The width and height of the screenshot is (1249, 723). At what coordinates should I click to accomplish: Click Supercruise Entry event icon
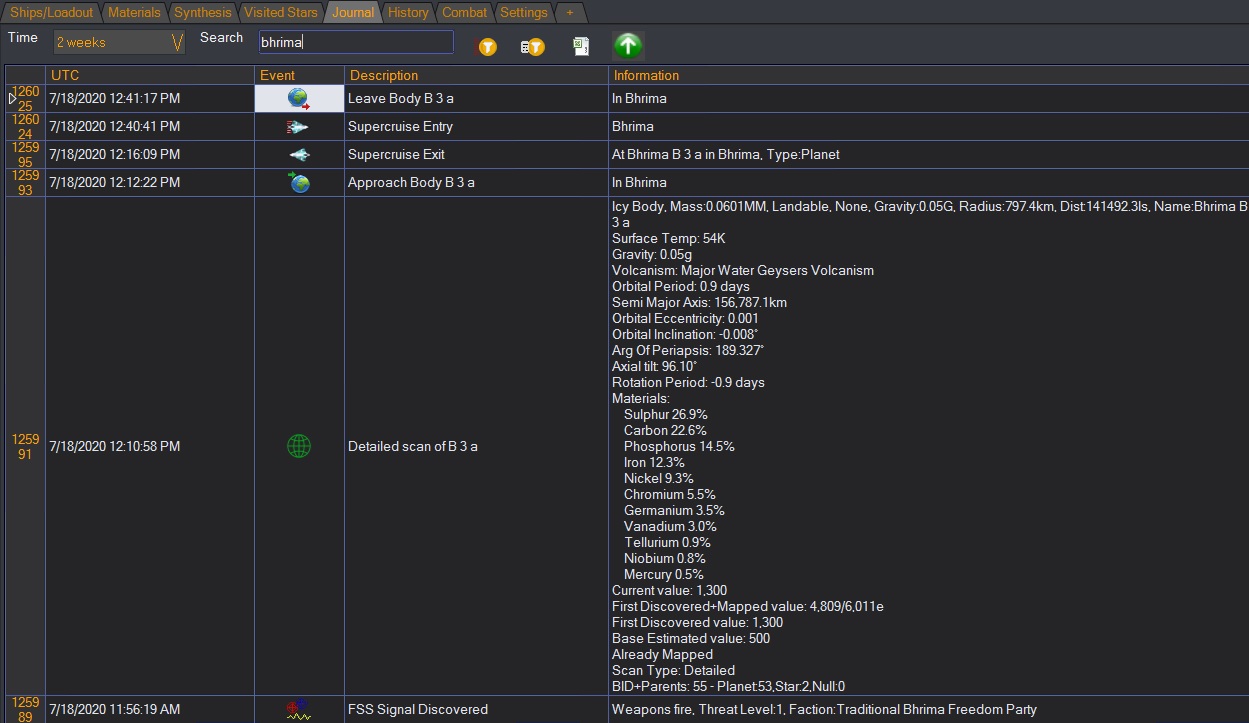[299, 127]
